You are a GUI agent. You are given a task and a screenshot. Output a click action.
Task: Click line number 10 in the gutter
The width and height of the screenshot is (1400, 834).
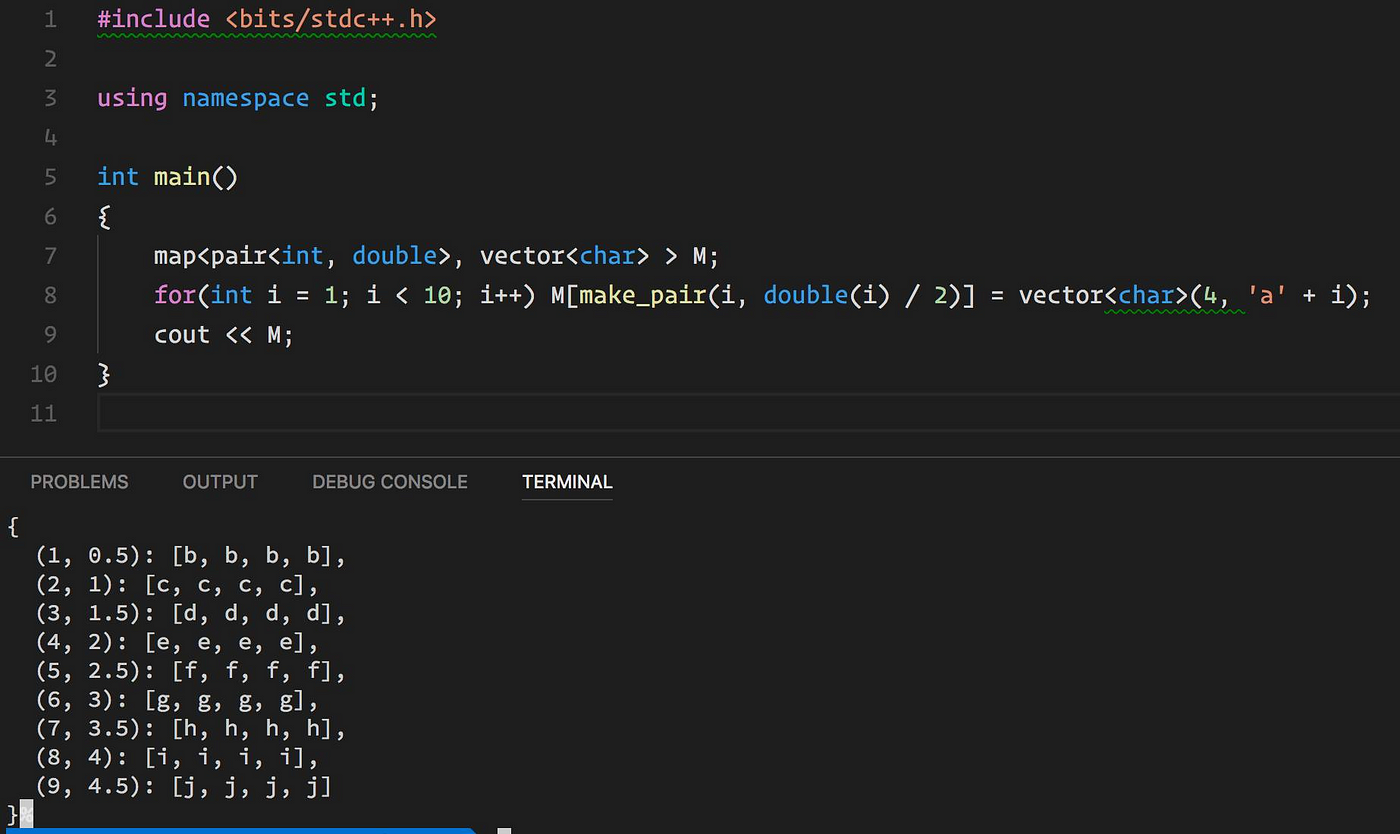(44, 374)
